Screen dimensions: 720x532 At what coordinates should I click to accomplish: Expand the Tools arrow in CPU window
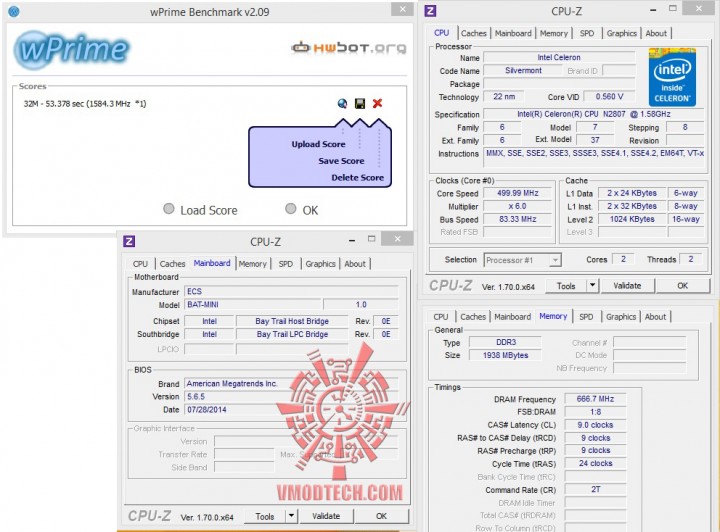click(x=593, y=286)
